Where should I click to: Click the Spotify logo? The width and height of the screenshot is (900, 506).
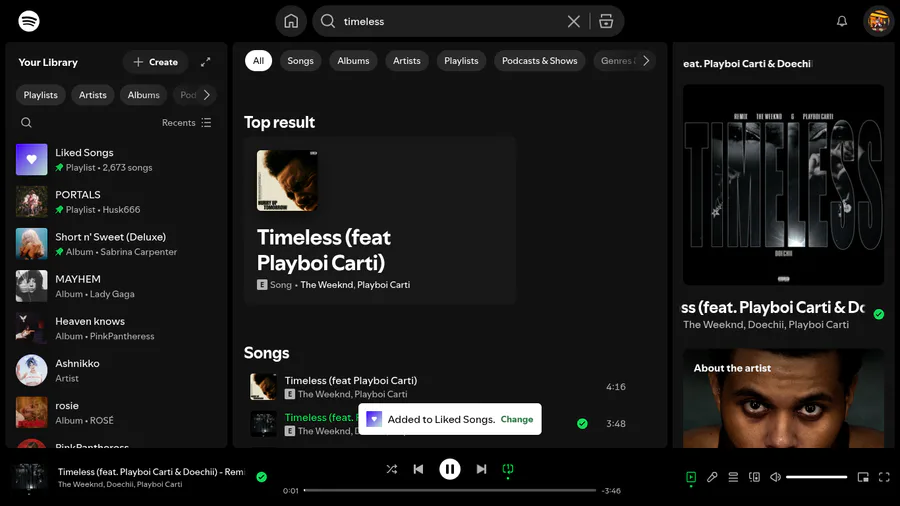(29, 21)
